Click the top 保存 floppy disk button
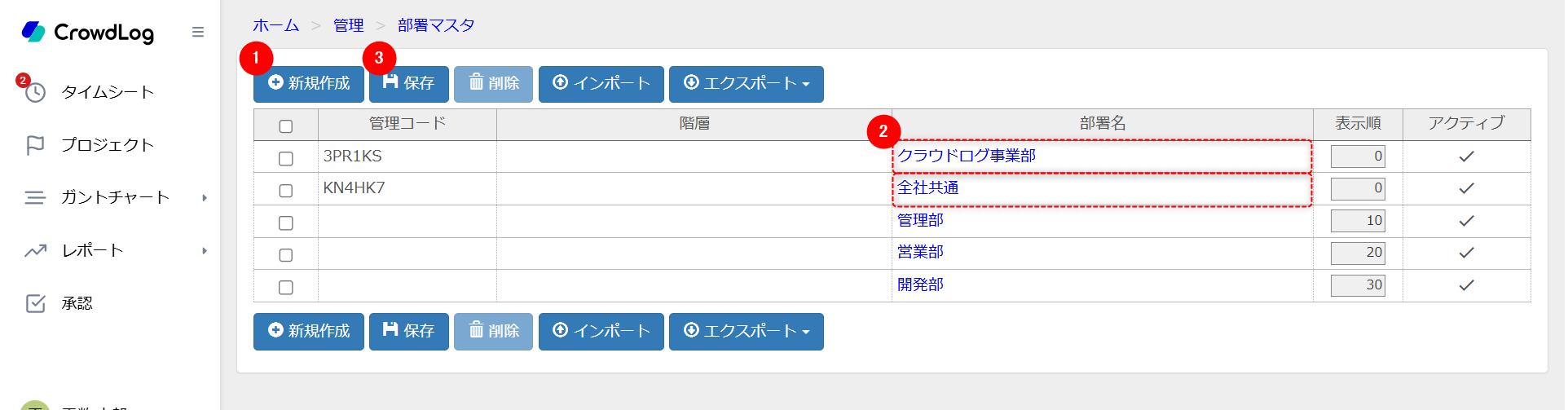This screenshot has height=410, width=1568. click(408, 84)
